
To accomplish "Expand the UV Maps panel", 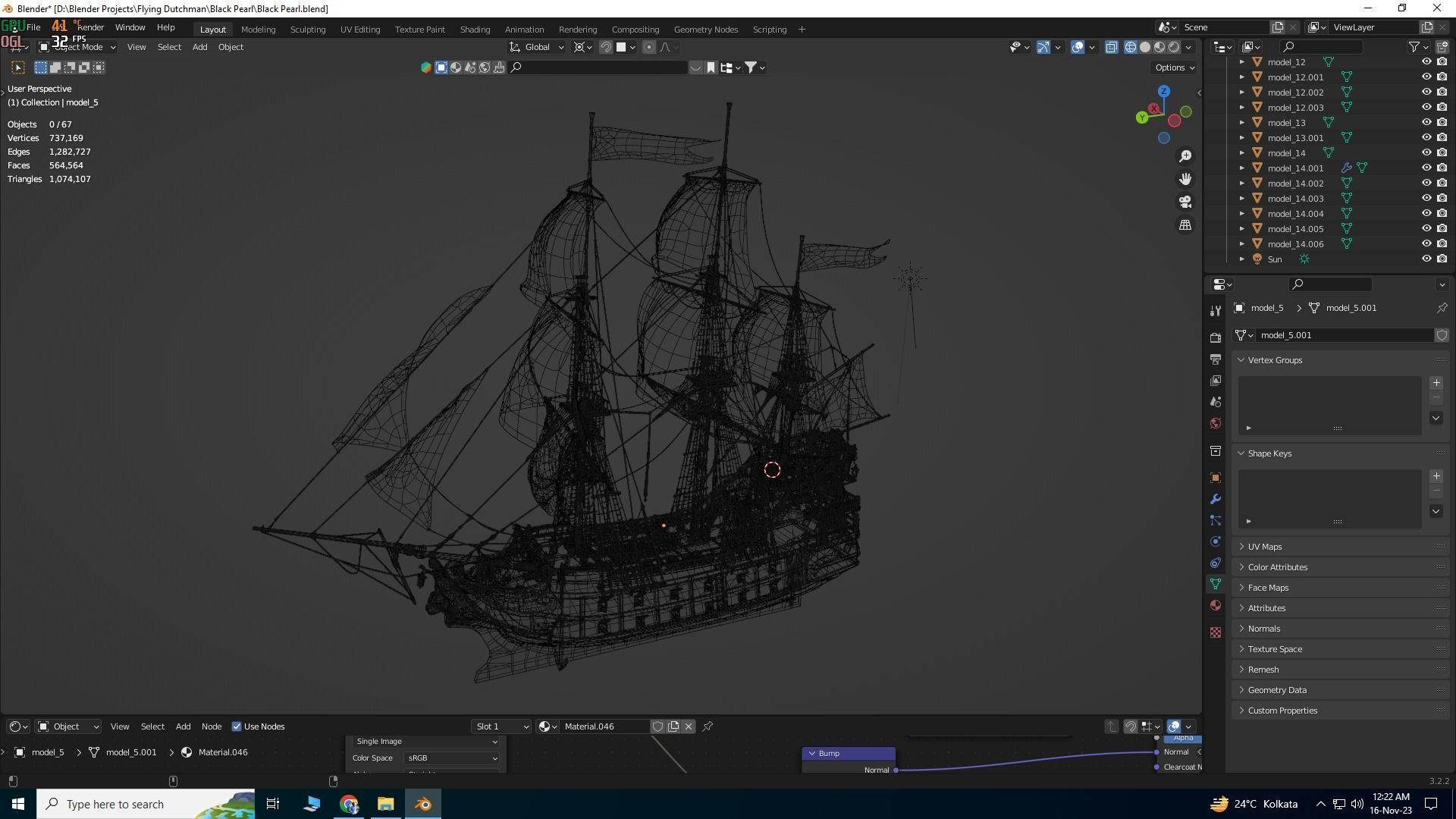I will tap(1341, 547).
